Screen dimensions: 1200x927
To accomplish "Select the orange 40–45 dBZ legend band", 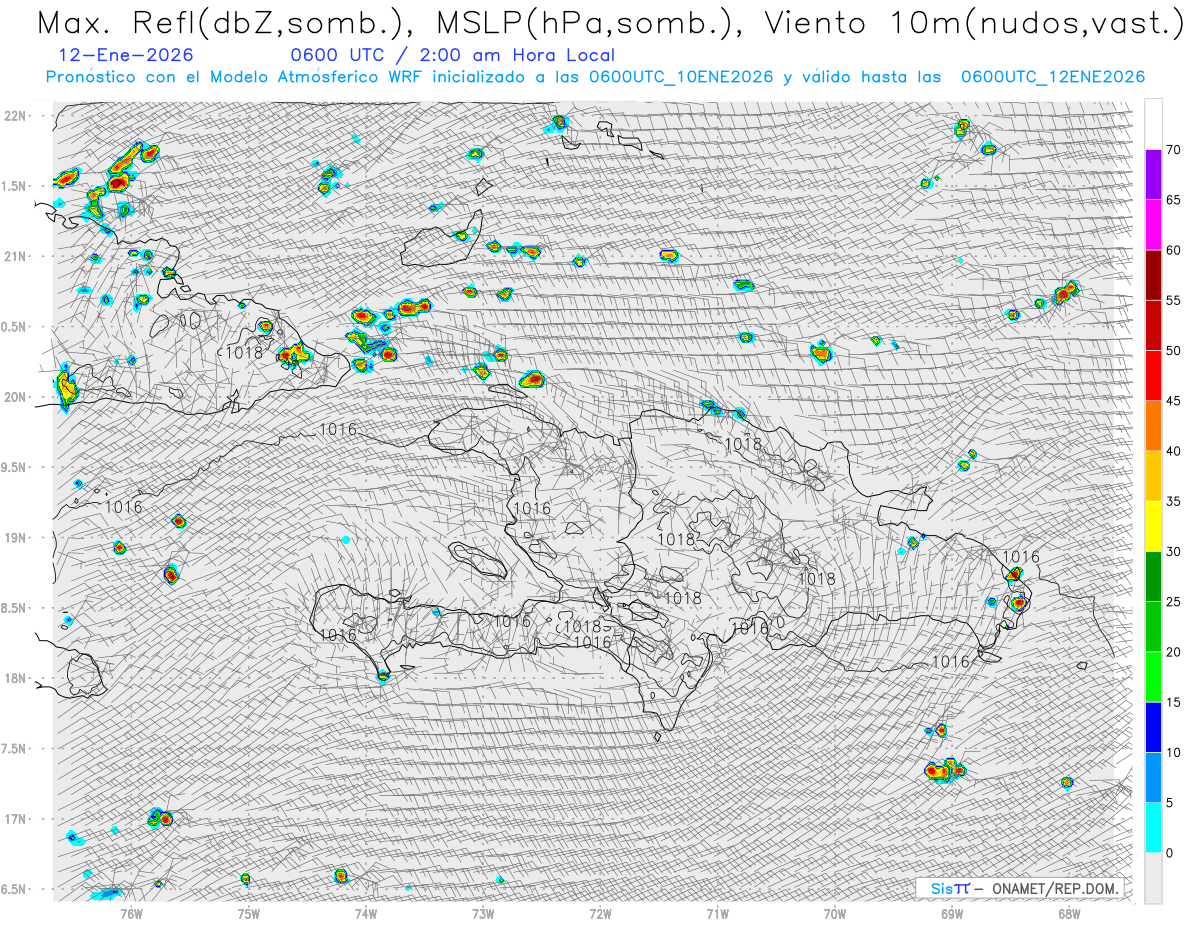I will tap(1153, 426).
